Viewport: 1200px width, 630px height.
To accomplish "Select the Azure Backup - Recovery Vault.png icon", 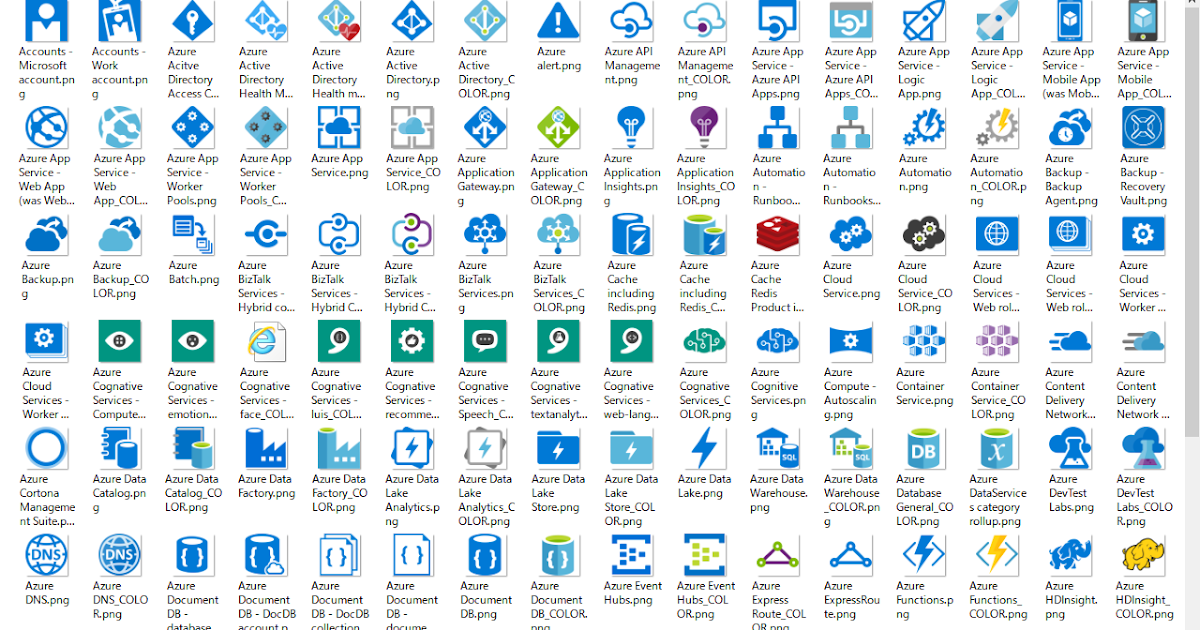I will tap(1143, 127).
